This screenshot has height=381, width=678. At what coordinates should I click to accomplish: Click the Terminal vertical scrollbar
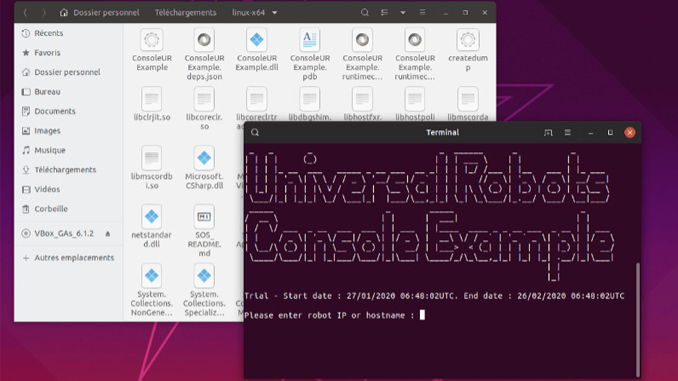(x=638, y=319)
